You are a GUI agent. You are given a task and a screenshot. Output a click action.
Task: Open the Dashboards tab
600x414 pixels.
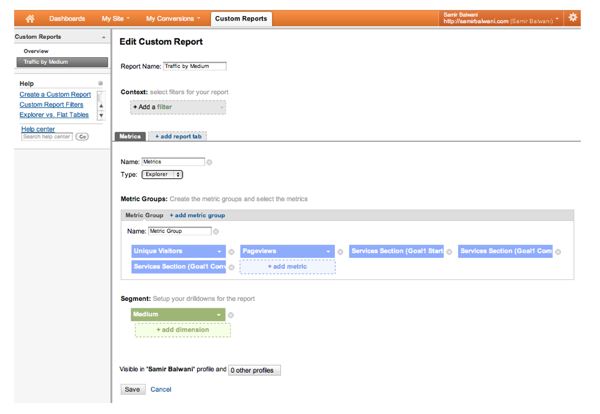(67, 18)
